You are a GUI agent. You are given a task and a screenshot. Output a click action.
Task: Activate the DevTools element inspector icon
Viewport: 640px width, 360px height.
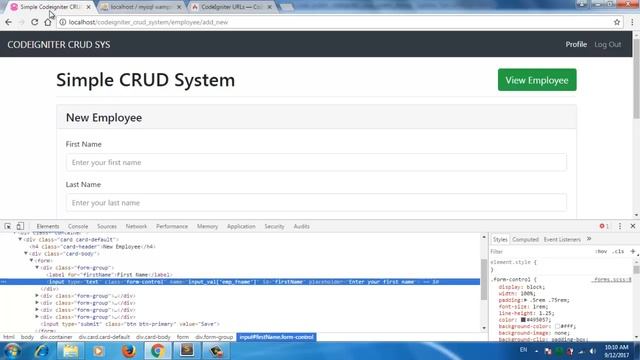tap(8, 226)
